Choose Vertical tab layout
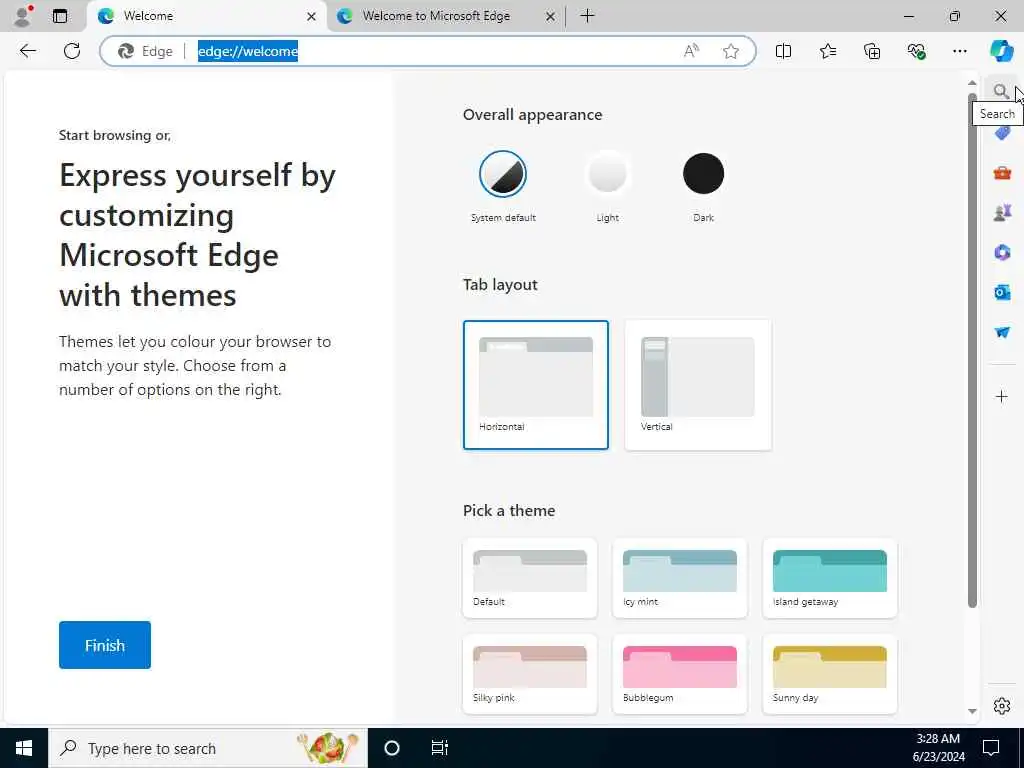 pyautogui.click(x=697, y=385)
